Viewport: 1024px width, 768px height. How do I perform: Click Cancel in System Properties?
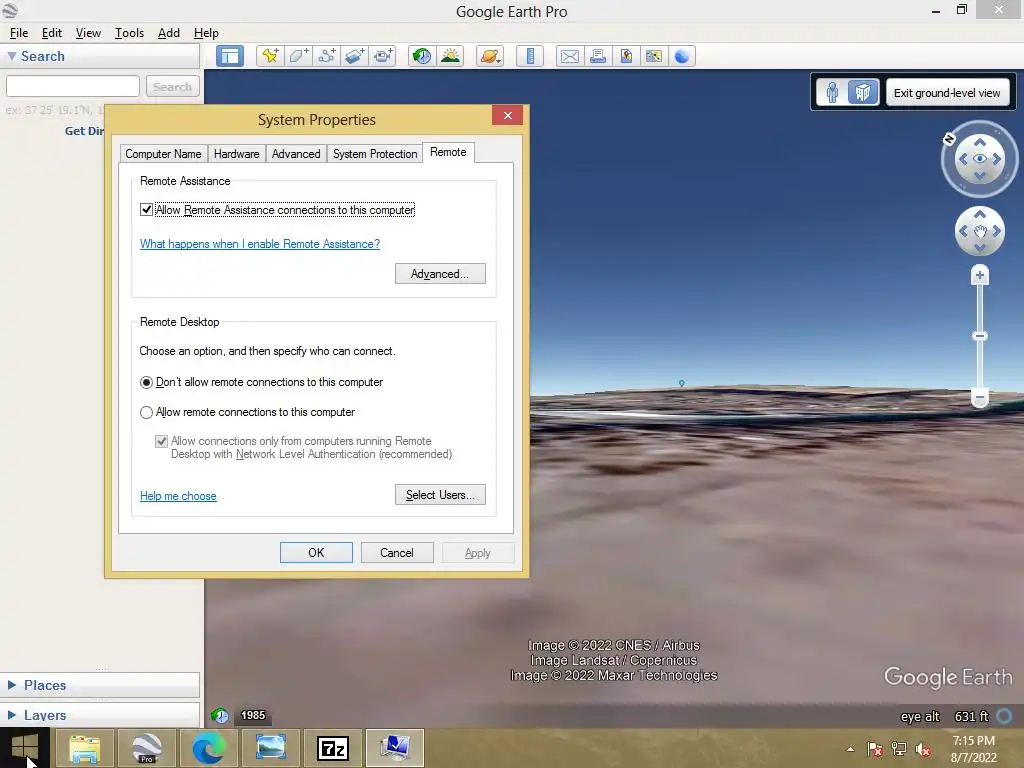point(397,552)
